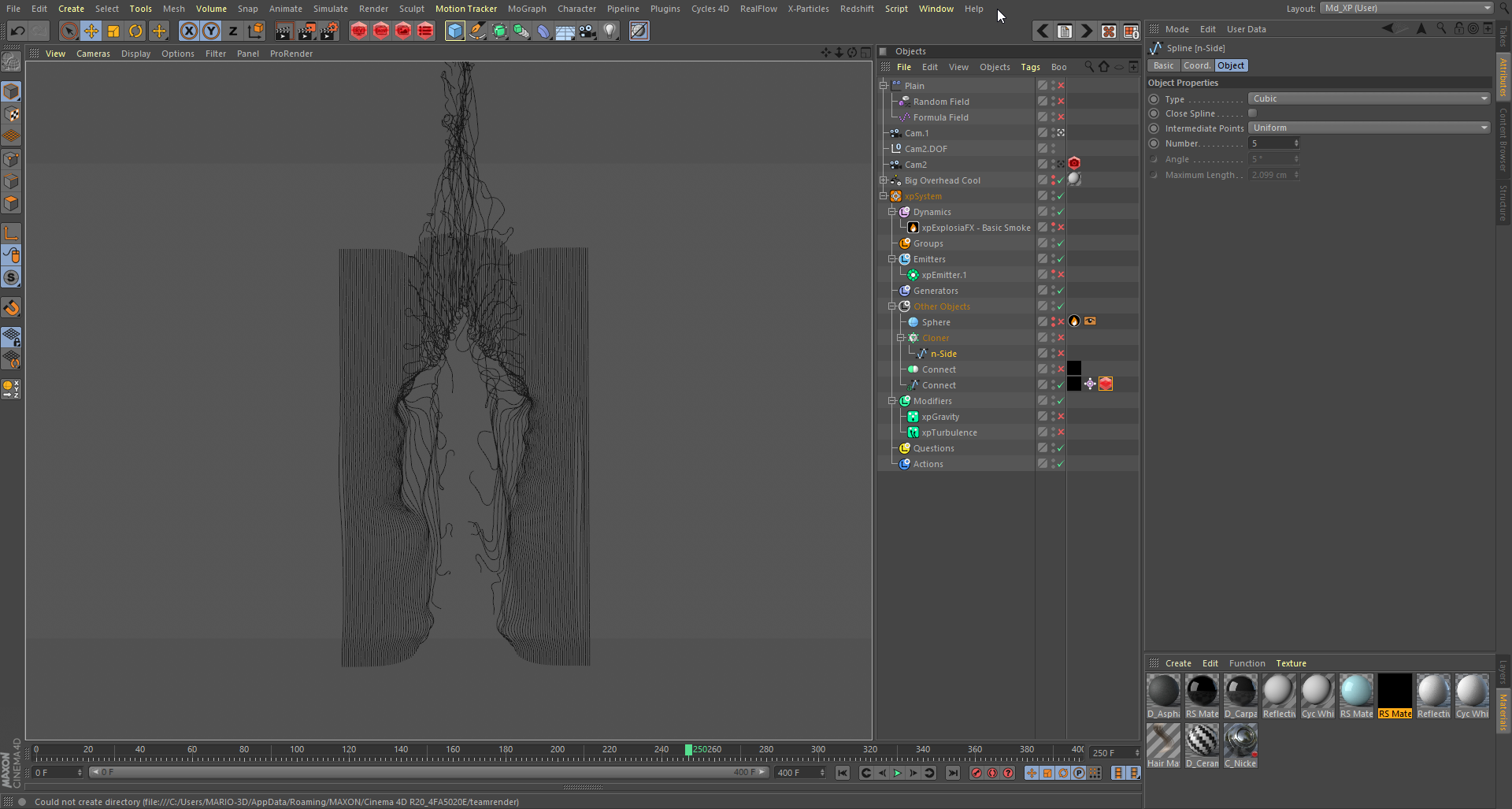Open material manager Create menu
The height and width of the screenshot is (809, 1512).
[1178, 663]
